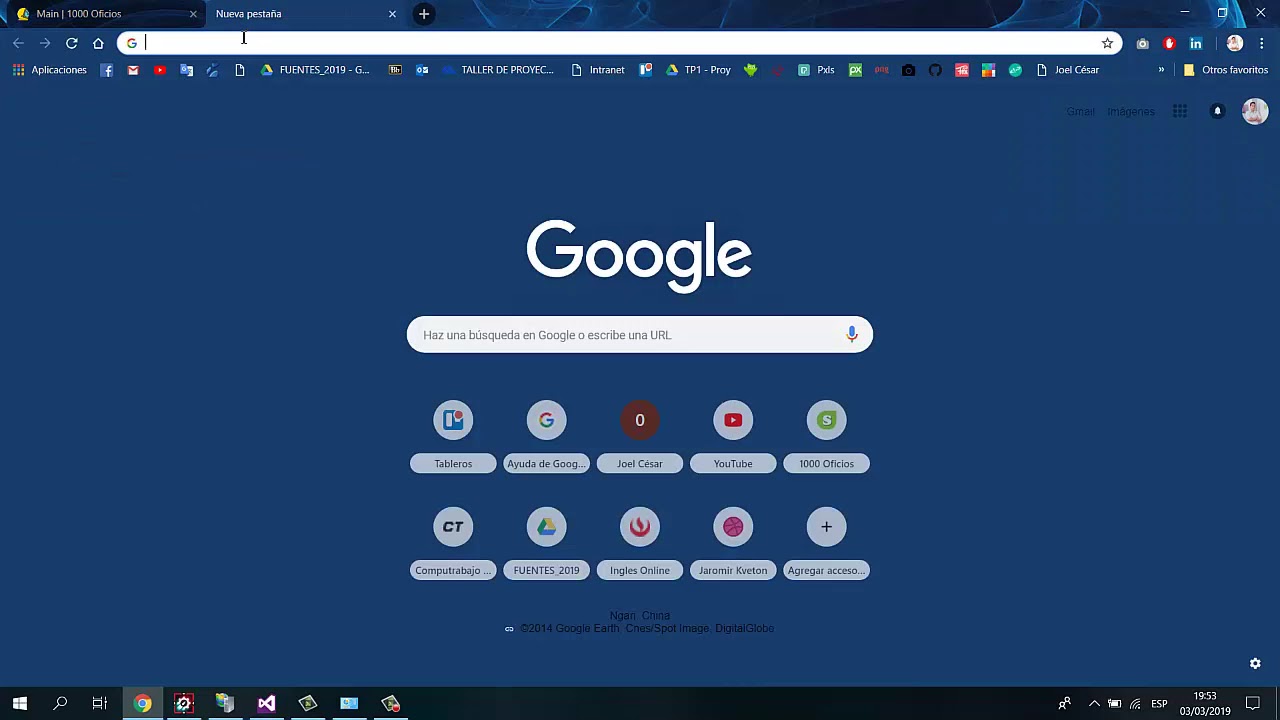The image size is (1280, 720).
Task: Open the Imágenes link
Action: 1131,111
